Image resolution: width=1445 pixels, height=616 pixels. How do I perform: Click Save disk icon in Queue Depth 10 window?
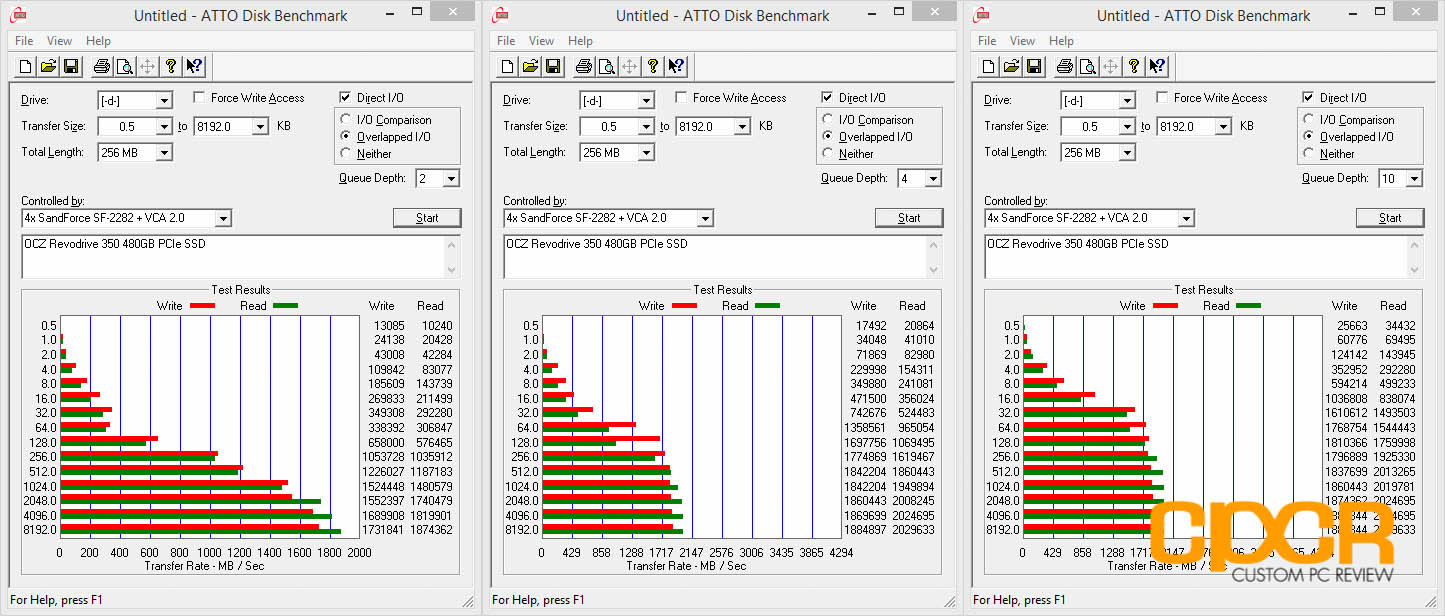pos(1034,67)
